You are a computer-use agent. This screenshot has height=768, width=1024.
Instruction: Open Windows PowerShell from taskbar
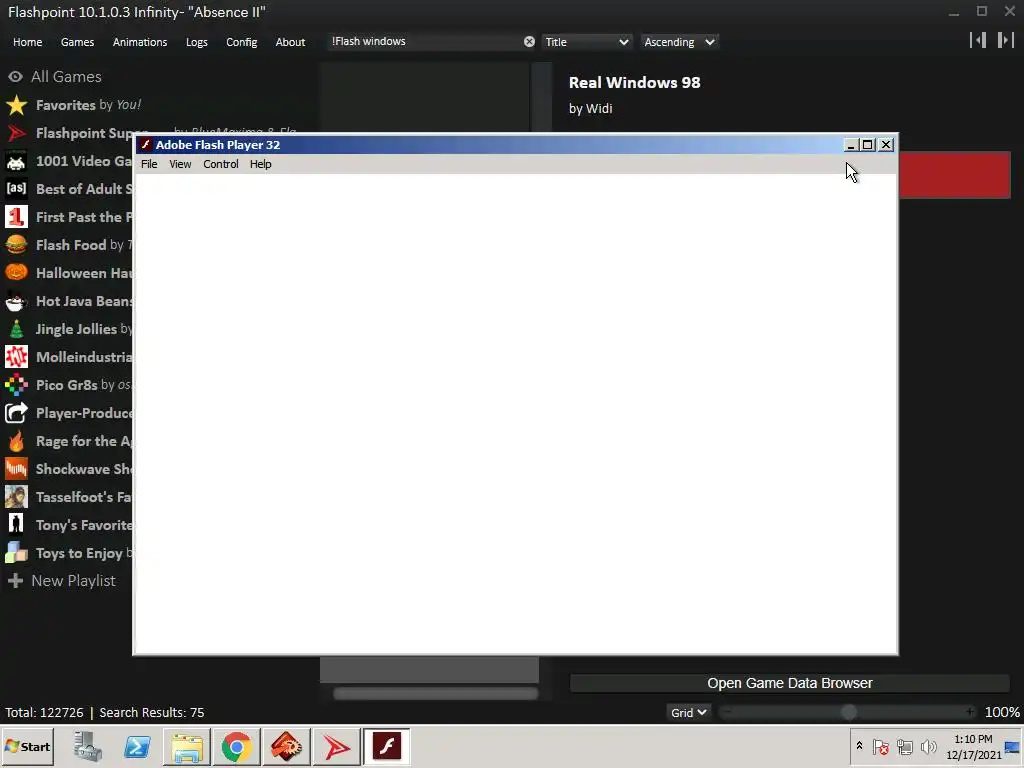[x=137, y=746]
